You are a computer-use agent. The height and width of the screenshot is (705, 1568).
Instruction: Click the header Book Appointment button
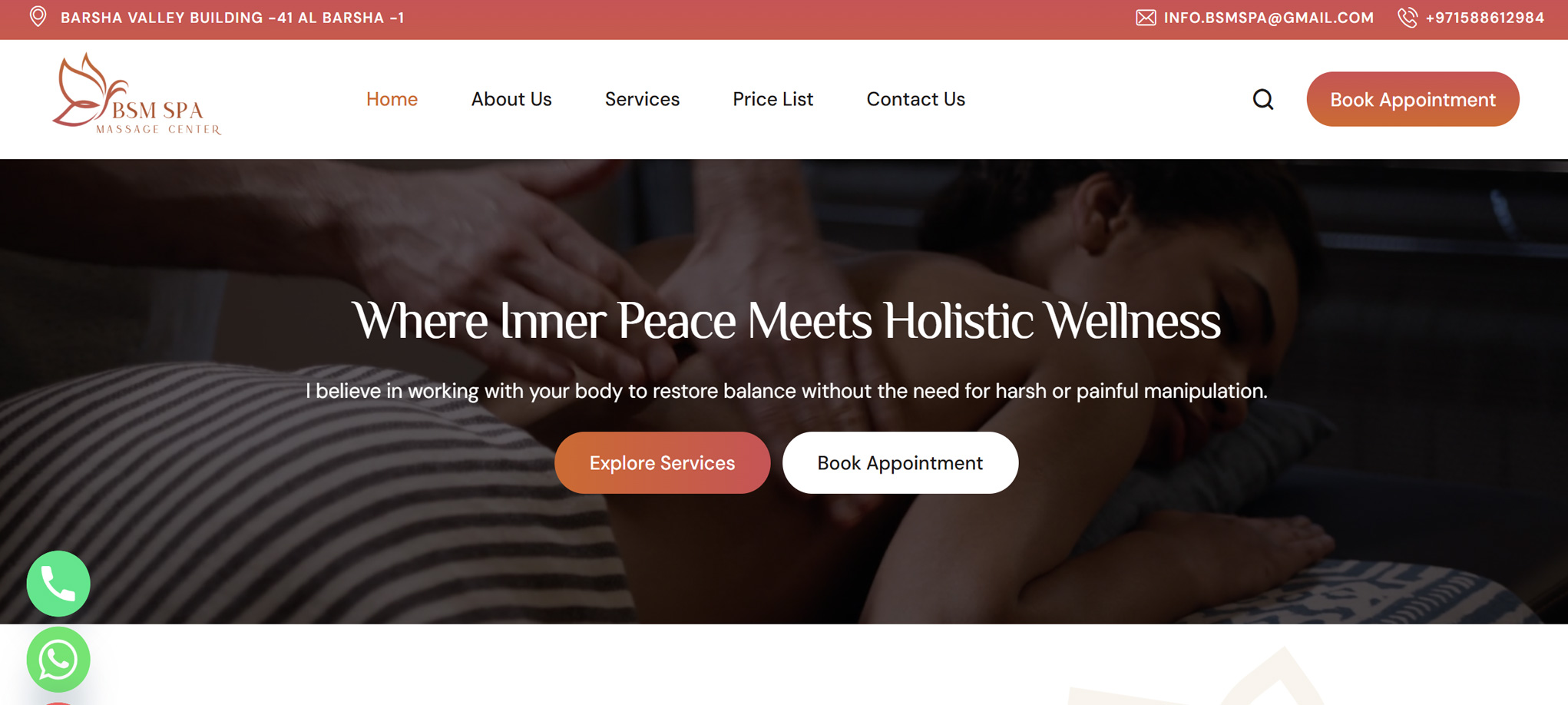point(1413,99)
